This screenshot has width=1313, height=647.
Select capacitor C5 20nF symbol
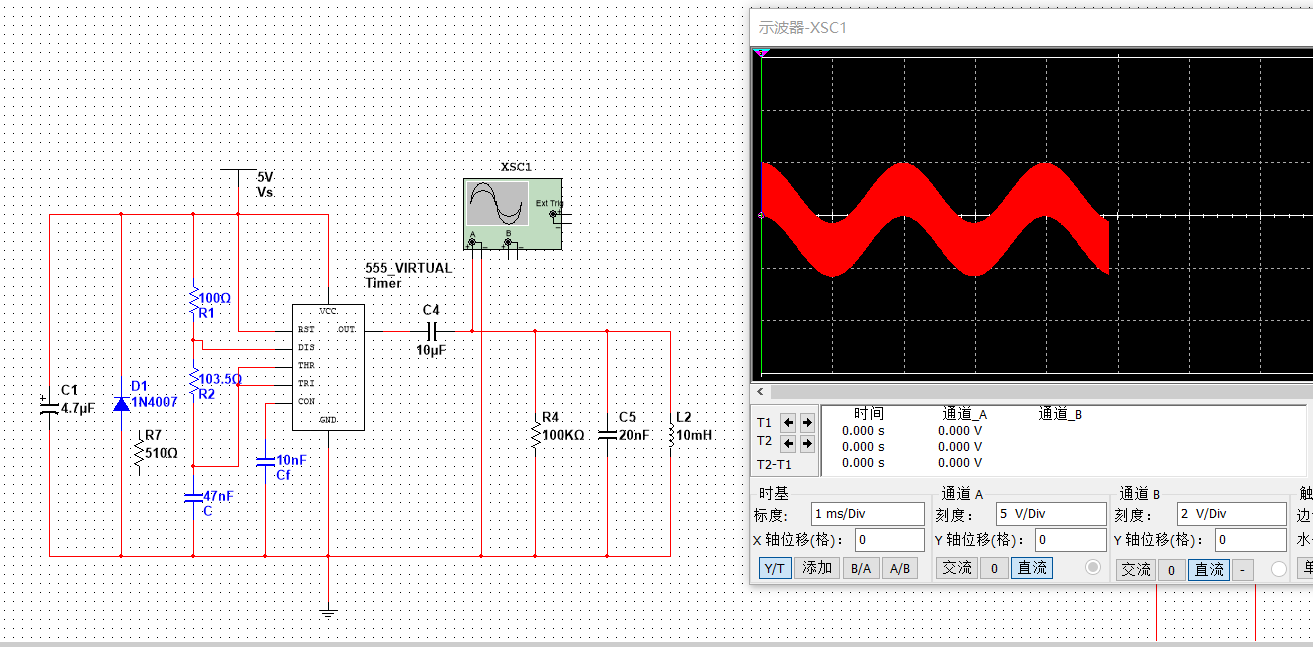coord(607,435)
